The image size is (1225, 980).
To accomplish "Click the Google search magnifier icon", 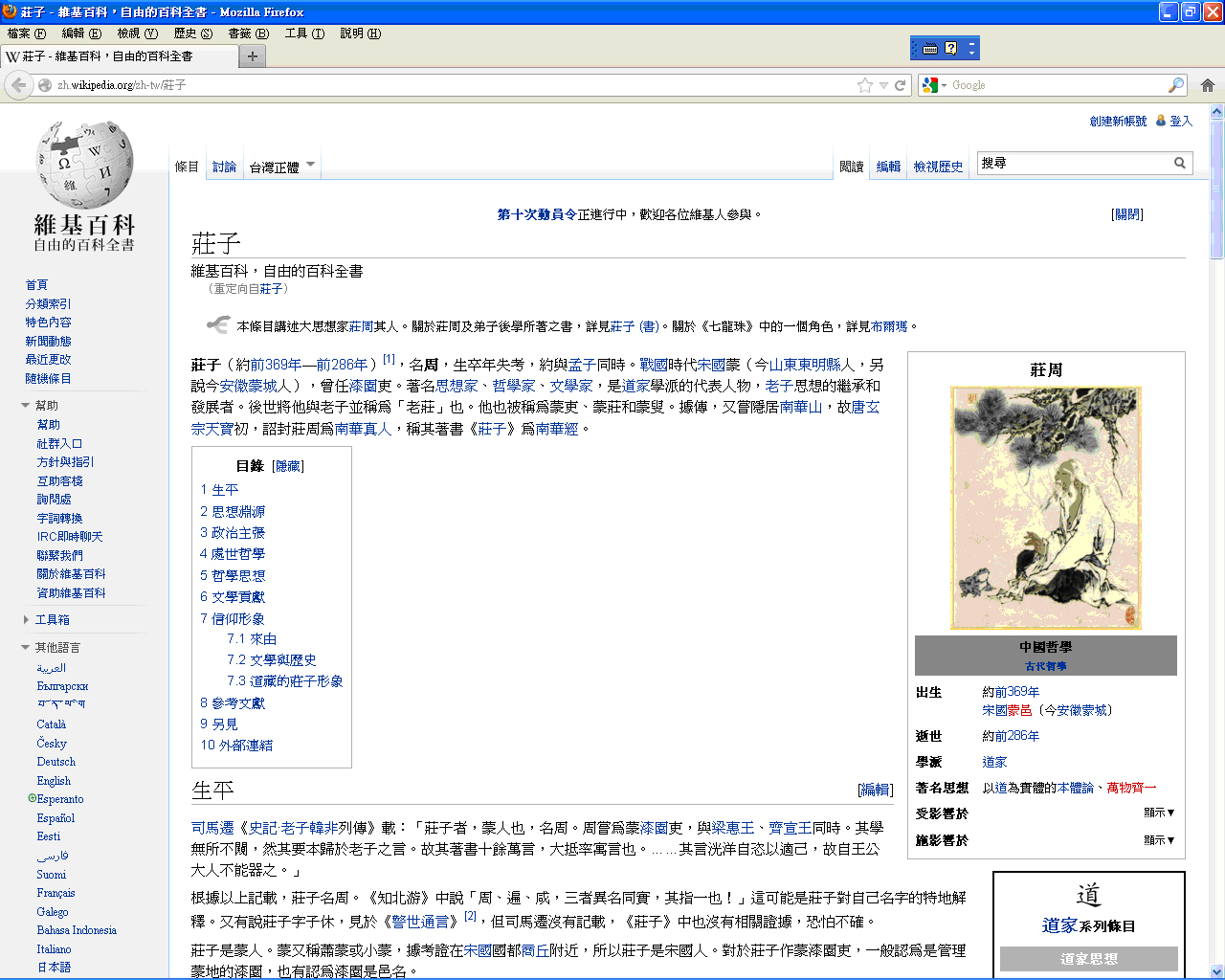I will point(1176,85).
